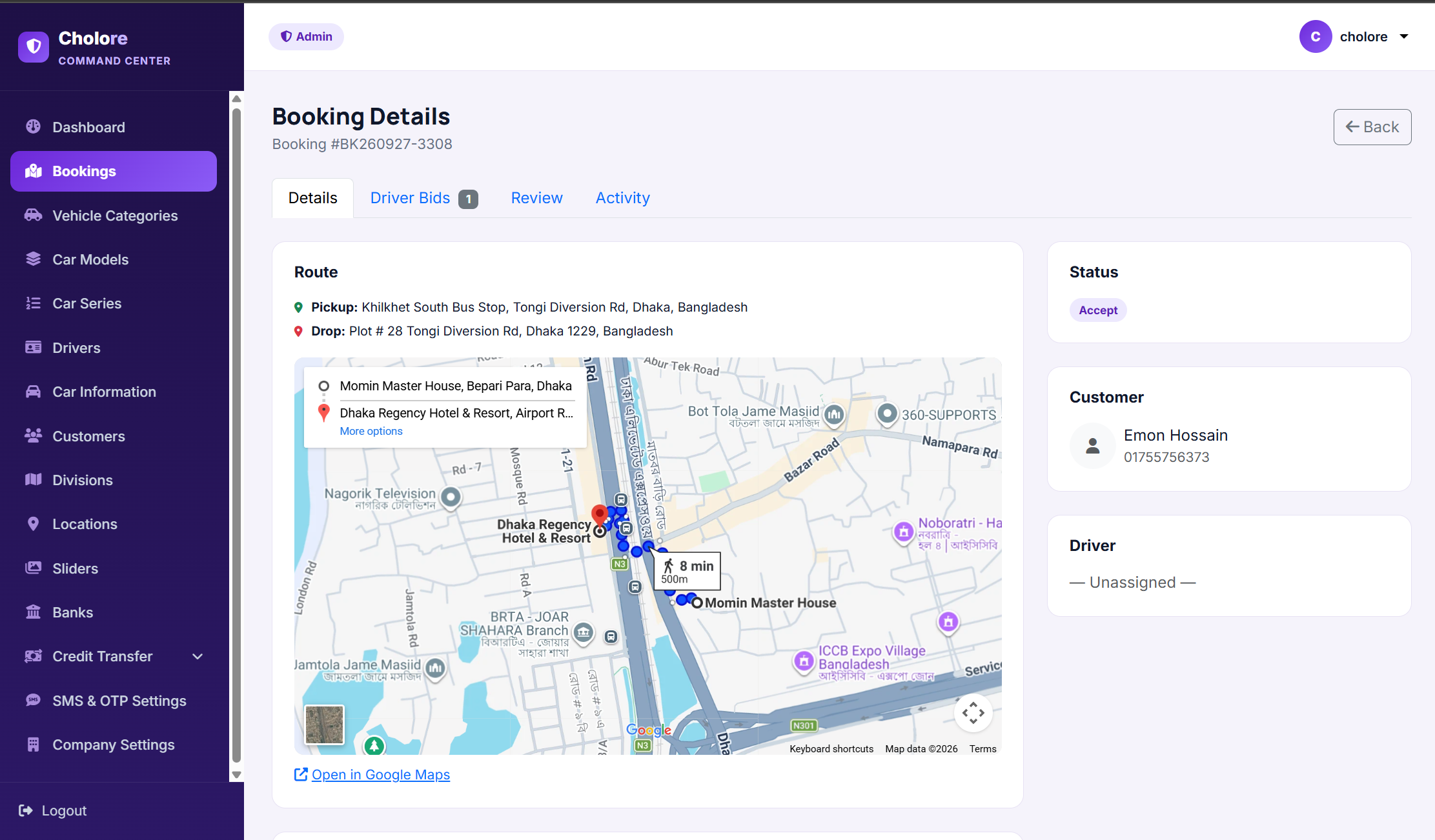Click the customer phone number 01755756373
Screen dimensions: 1435x840
(x=1166, y=457)
